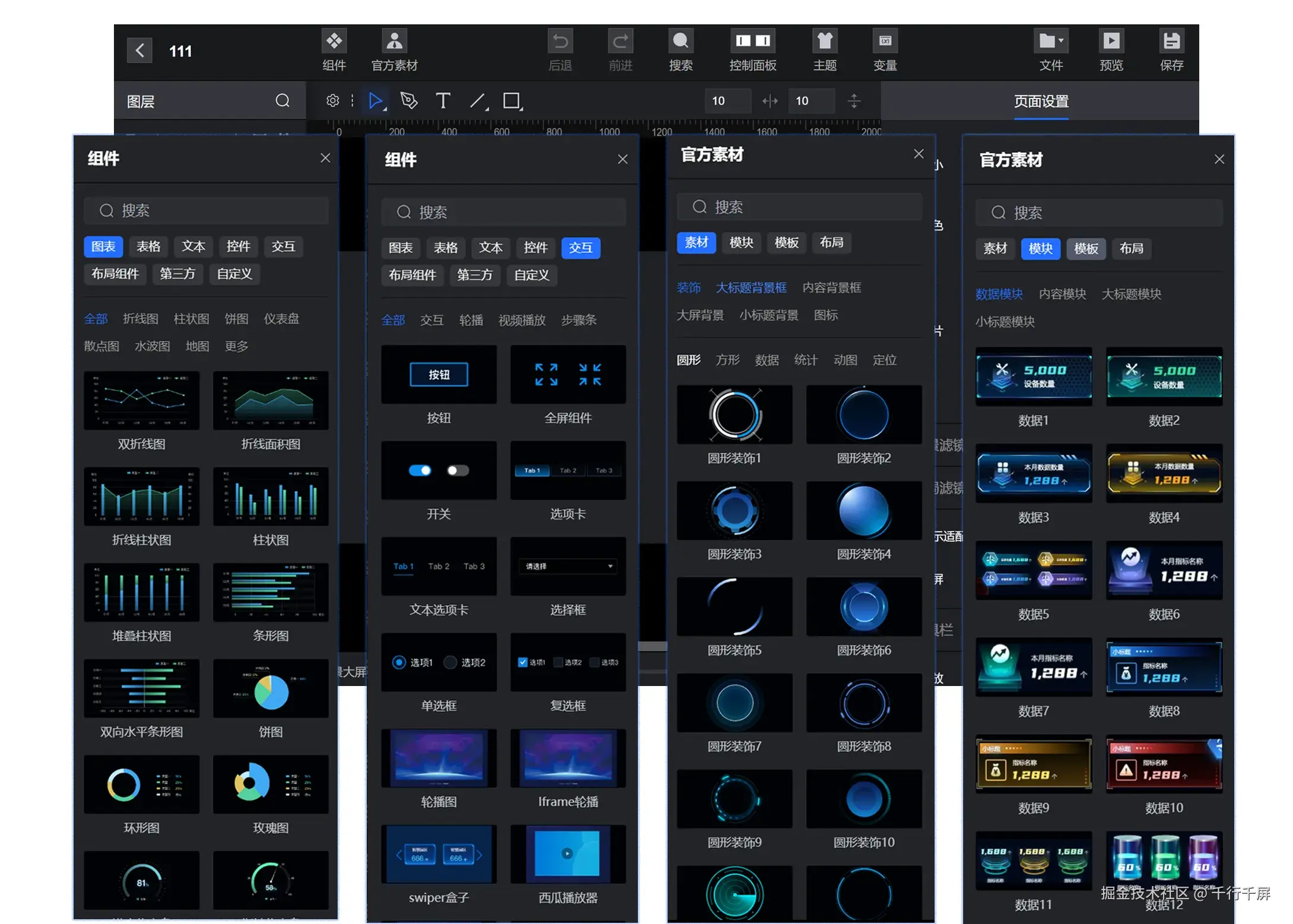Check the 选项1 checkbox in 复选框 preview
Image resolution: width=1293 pixels, height=924 pixels.
pos(523,662)
